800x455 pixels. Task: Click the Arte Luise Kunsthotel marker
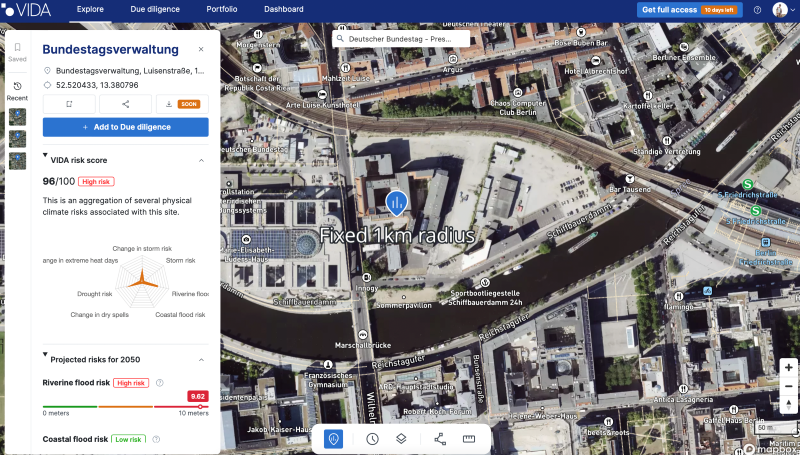[x=322, y=94]
